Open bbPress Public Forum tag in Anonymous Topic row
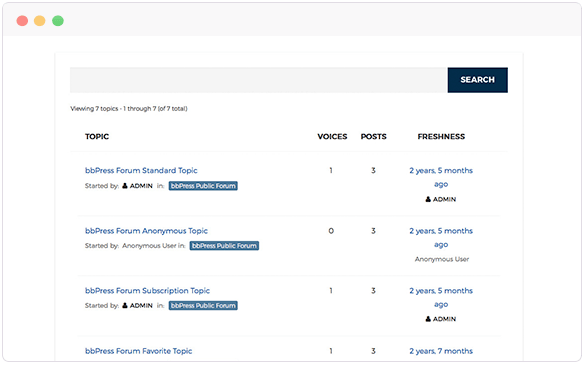The width and height of the screenshot is (585, 366). click(x=224, y=246)
